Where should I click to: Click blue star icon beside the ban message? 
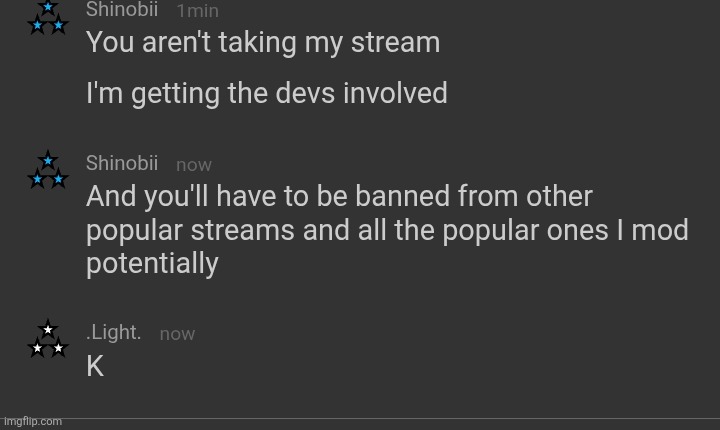(x=47, y=170)
